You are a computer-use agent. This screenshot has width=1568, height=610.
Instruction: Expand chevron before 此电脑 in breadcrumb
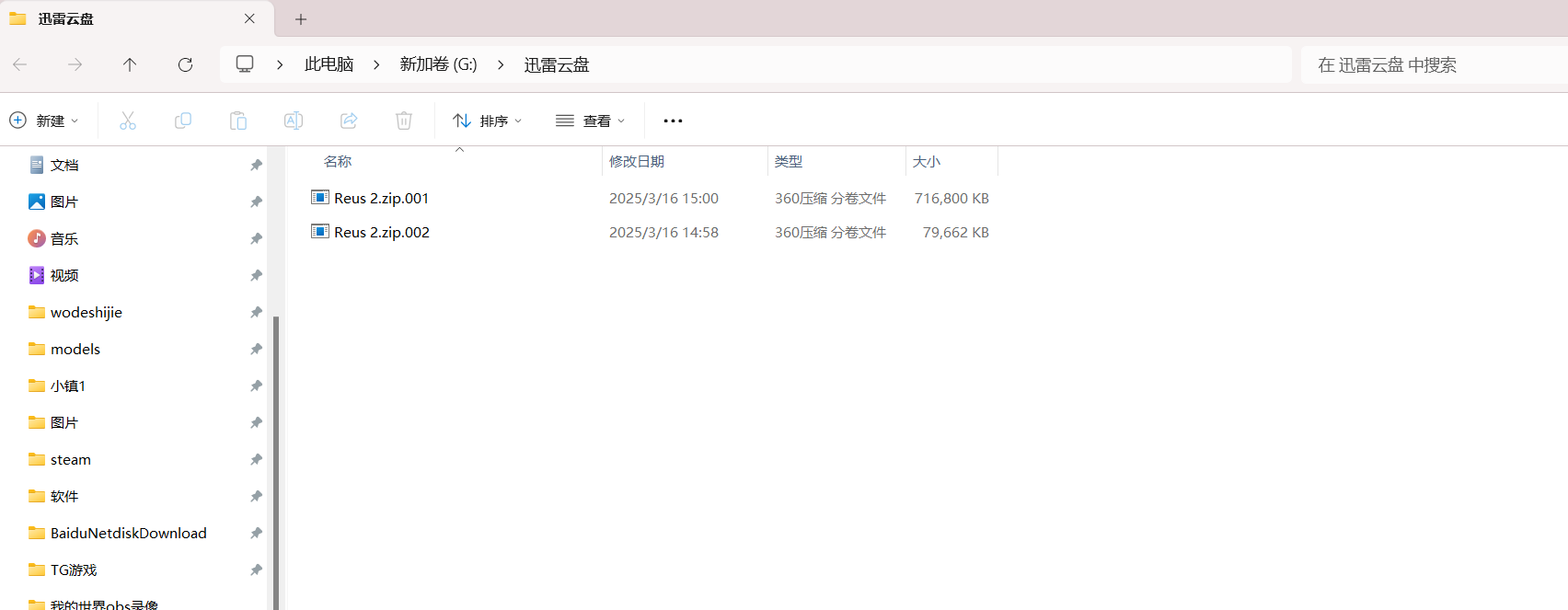click(280, 64)
